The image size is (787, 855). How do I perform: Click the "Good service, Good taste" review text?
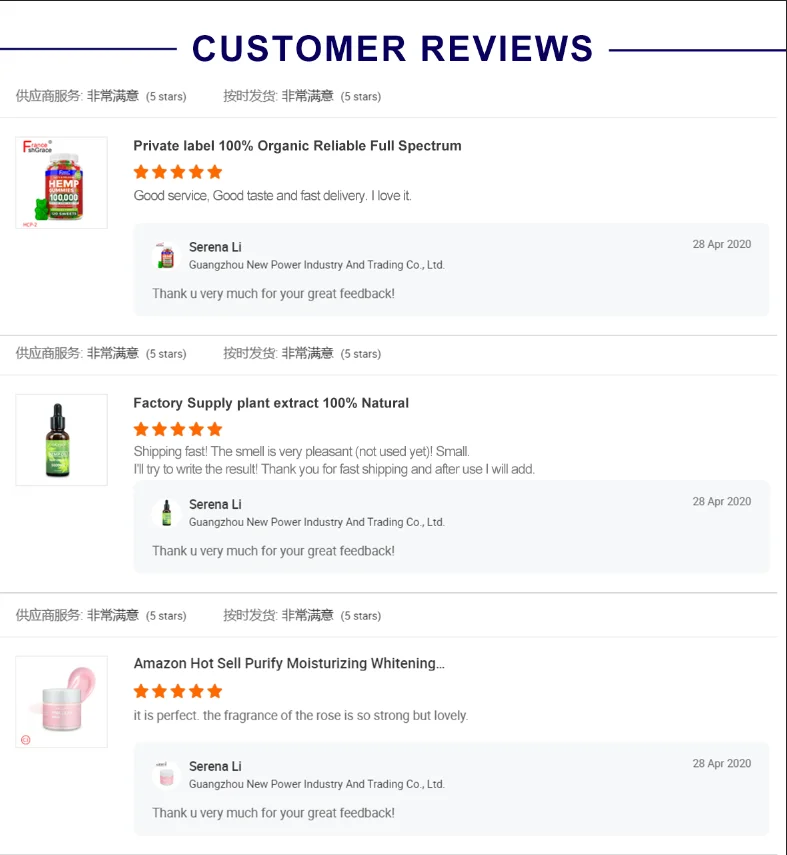click(x=272, y=196)
